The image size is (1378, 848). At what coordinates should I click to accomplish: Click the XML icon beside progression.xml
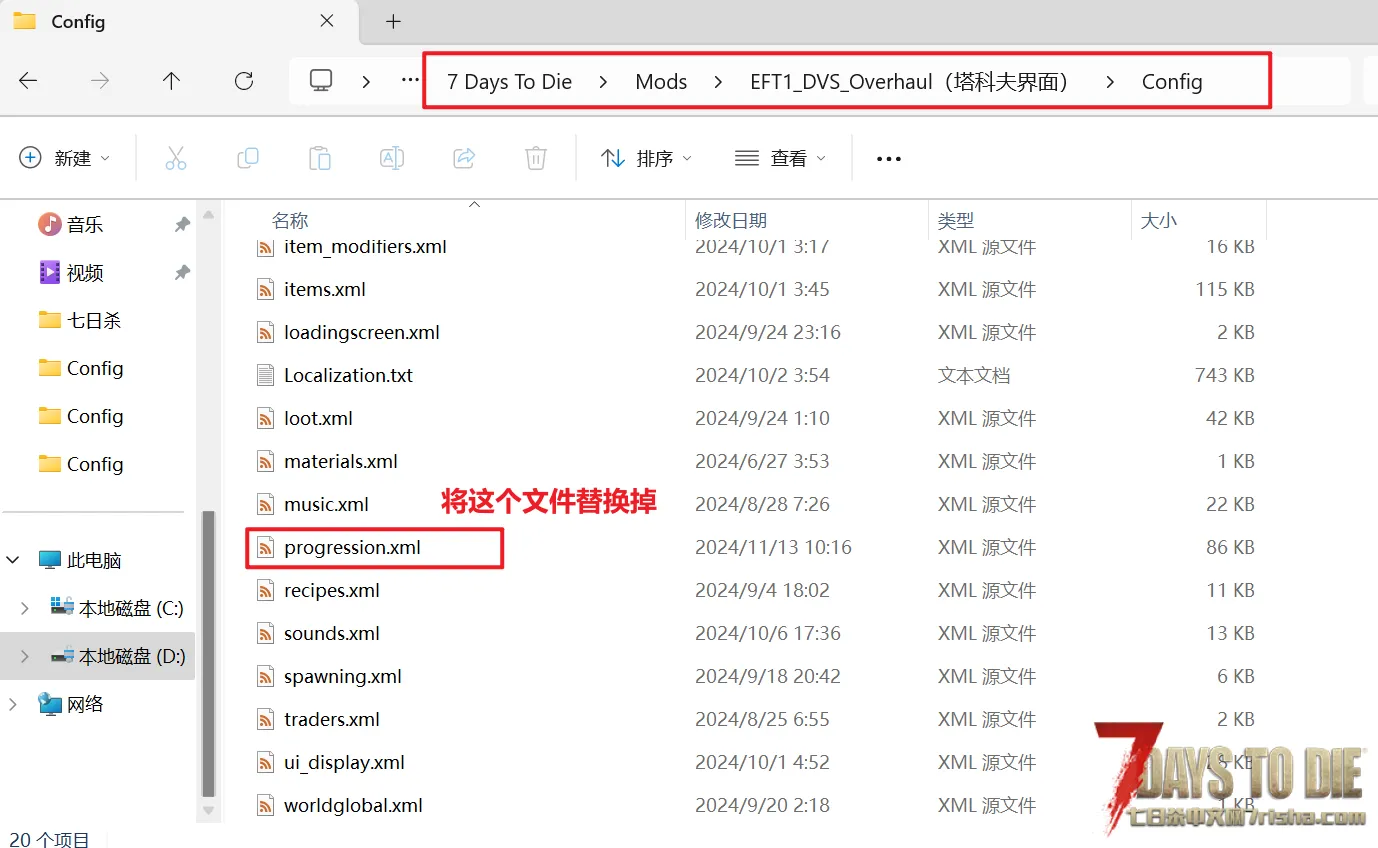point(265,547)
